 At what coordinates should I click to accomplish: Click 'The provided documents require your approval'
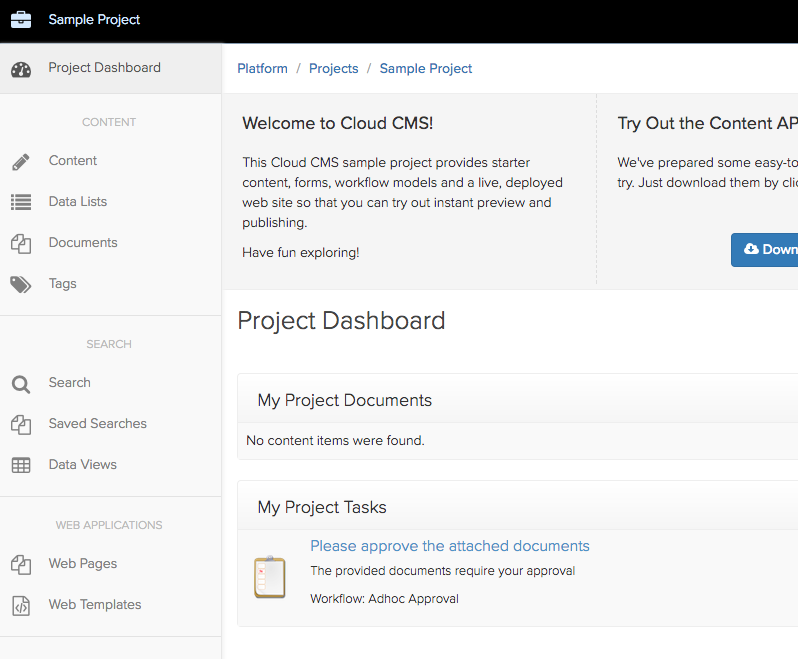(443, 571)
